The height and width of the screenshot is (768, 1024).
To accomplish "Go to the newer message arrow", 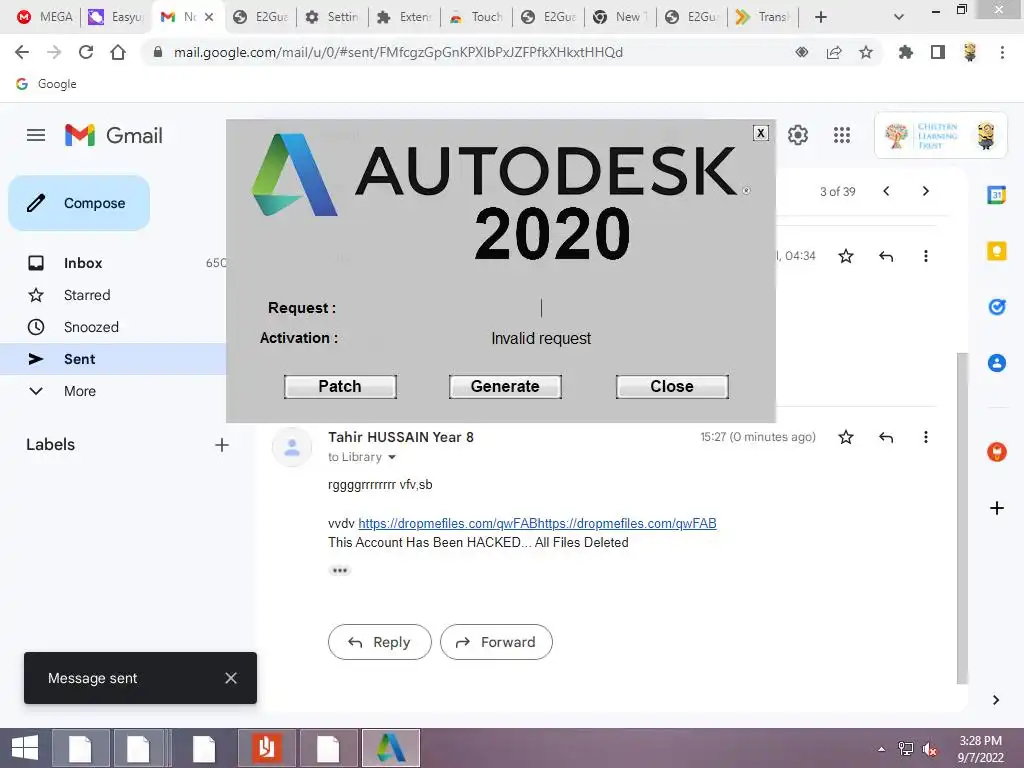I will click(886, 191).
